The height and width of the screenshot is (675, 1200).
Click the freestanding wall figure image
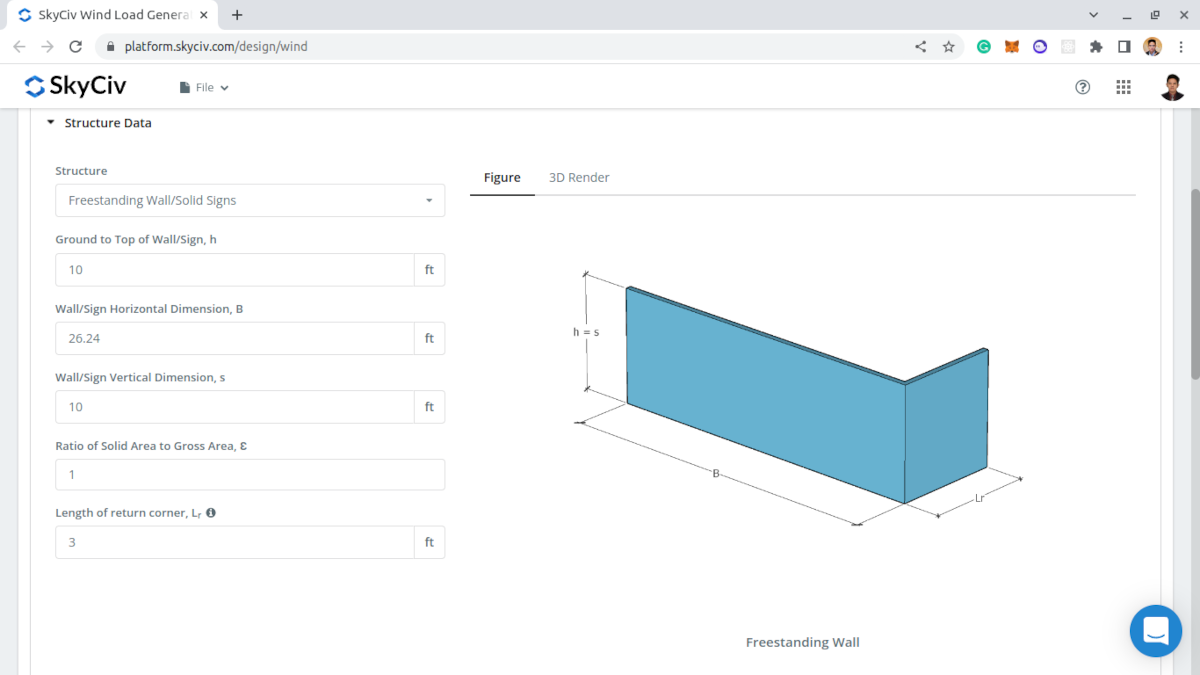tap(801, 397)
